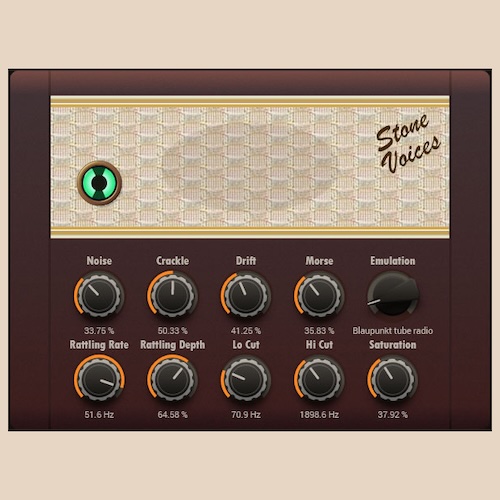Click the 64.58 % Rattling Depth value
The height and width of the screenshot is (500, 500).
173,415
